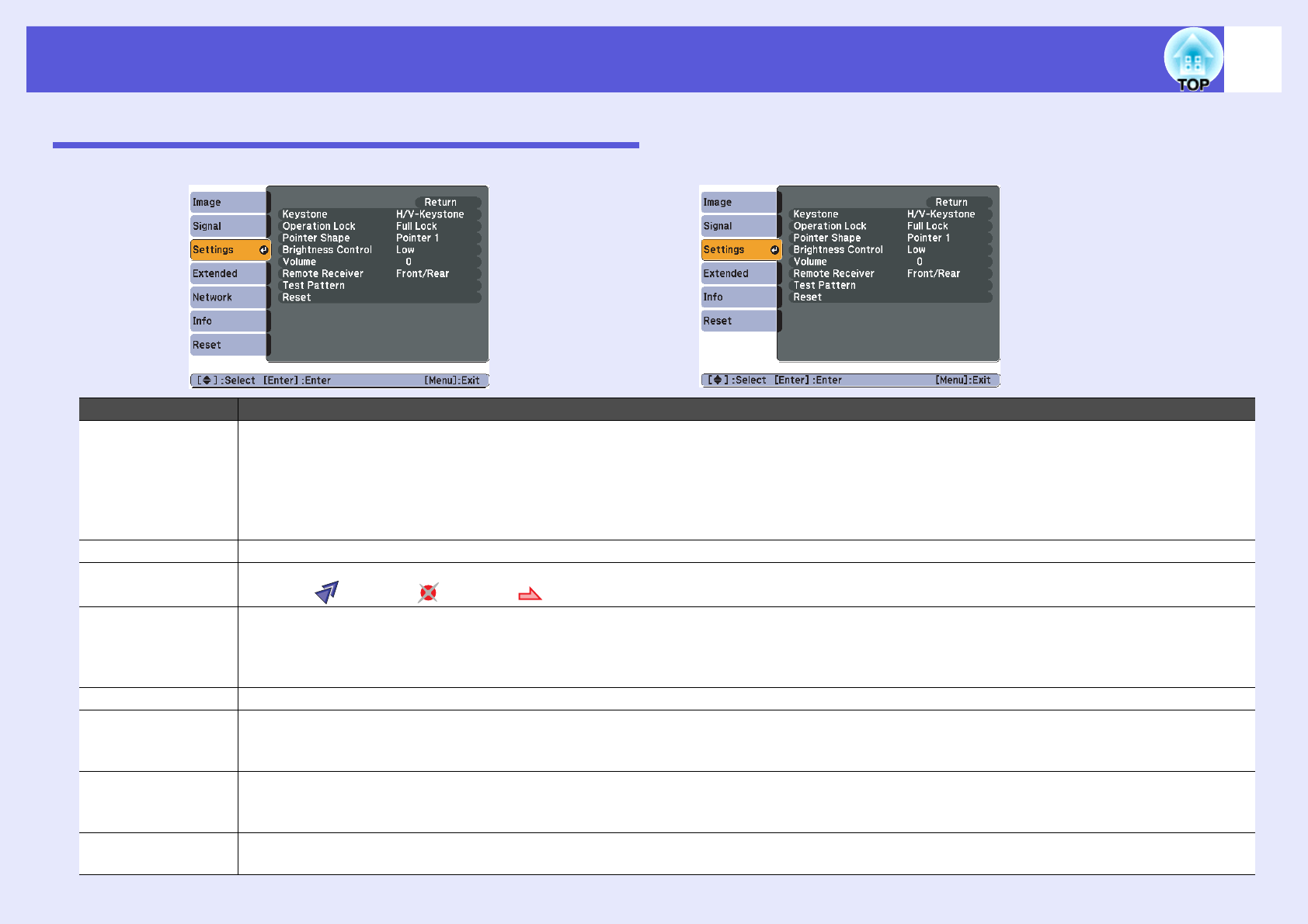1308x924 pixels.
Task: Open the Signal tab in the left menu
Action: coord(228,226)
